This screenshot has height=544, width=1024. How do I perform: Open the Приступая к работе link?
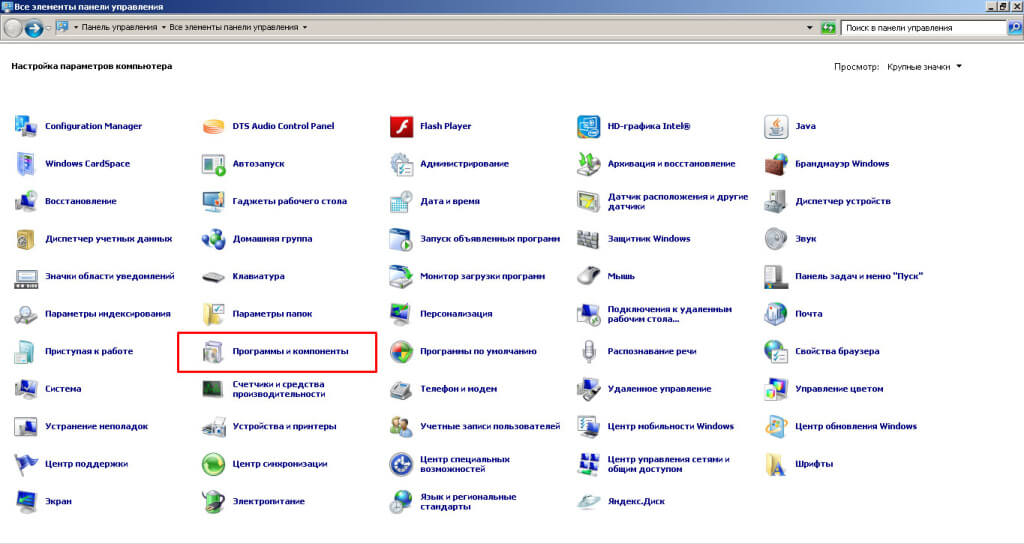tap(89, 351)
